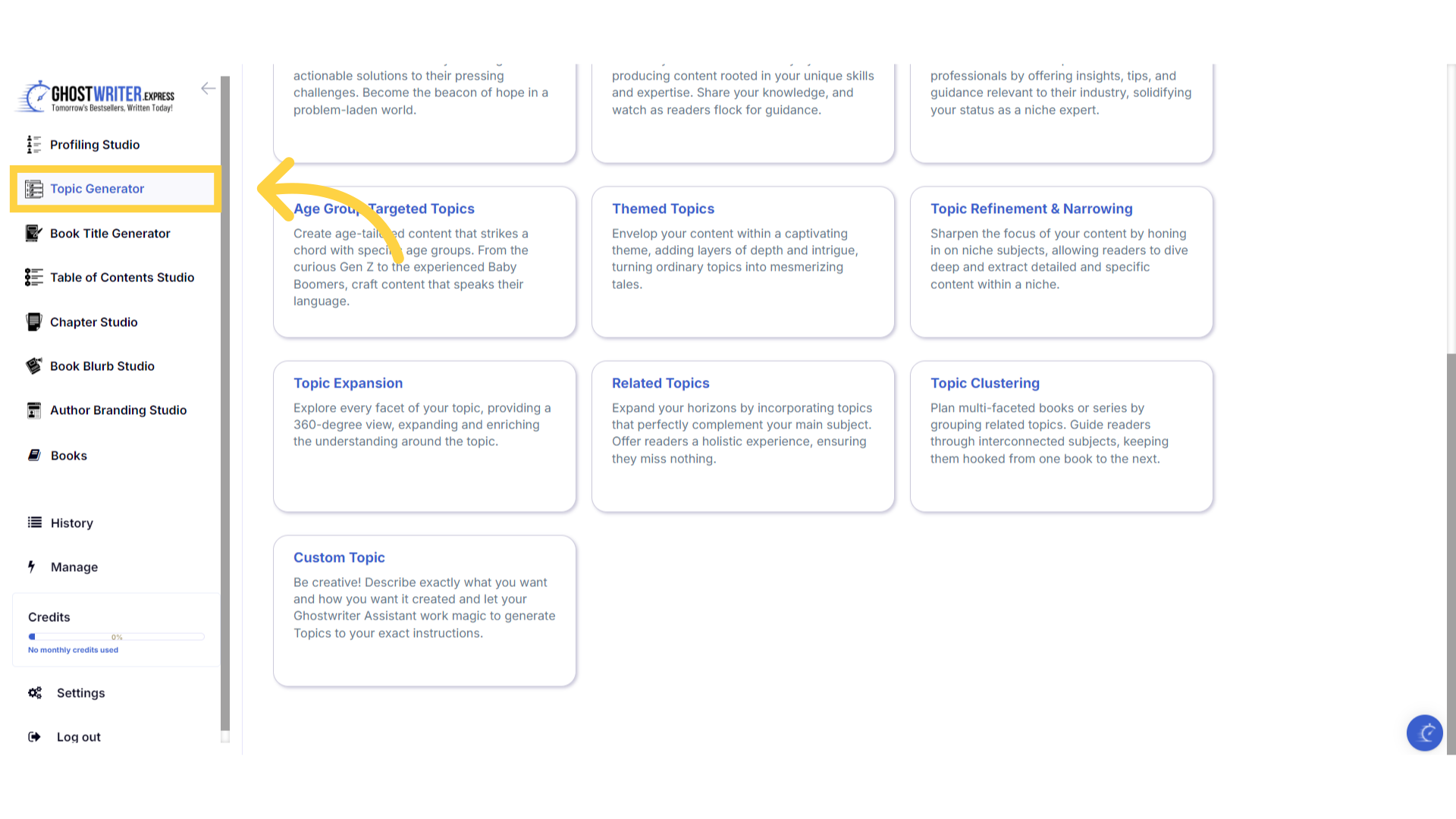Open the Manage menu item
This screenshot has width=1456, height=819.
tap(74, 567)
